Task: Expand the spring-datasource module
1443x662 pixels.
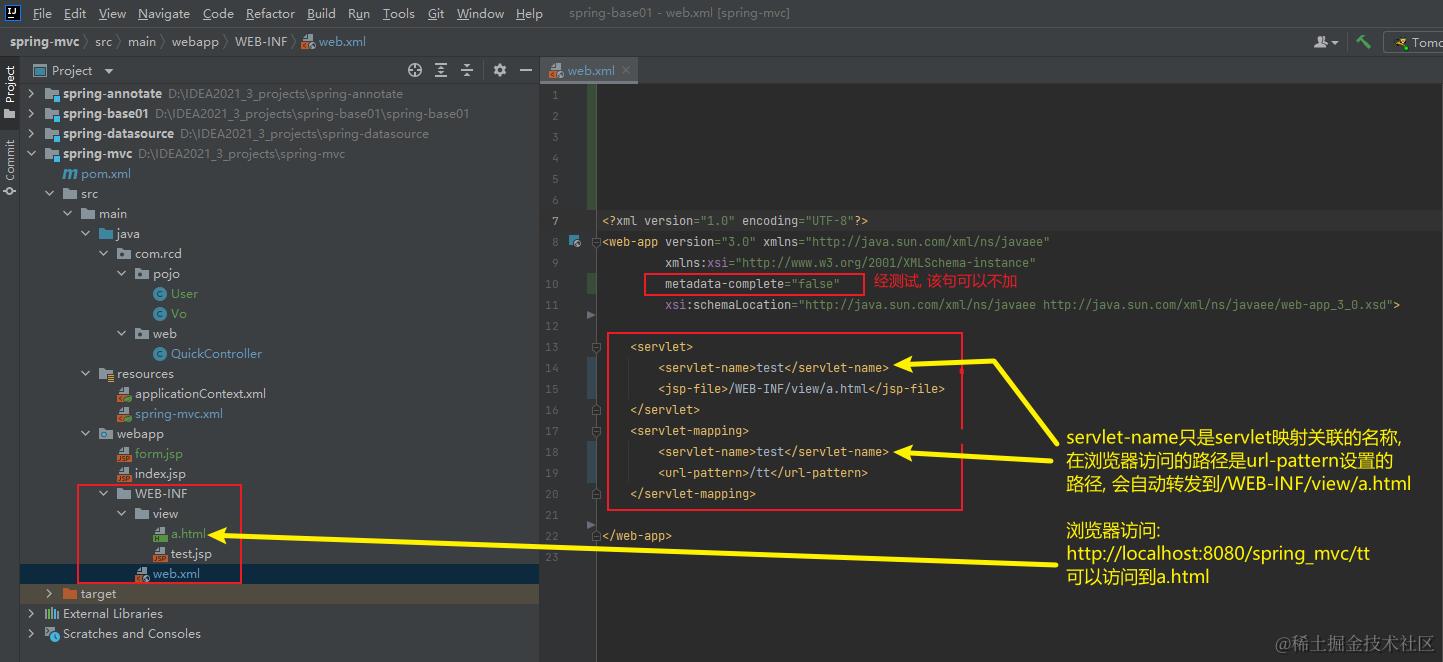Action: (32, 134)
